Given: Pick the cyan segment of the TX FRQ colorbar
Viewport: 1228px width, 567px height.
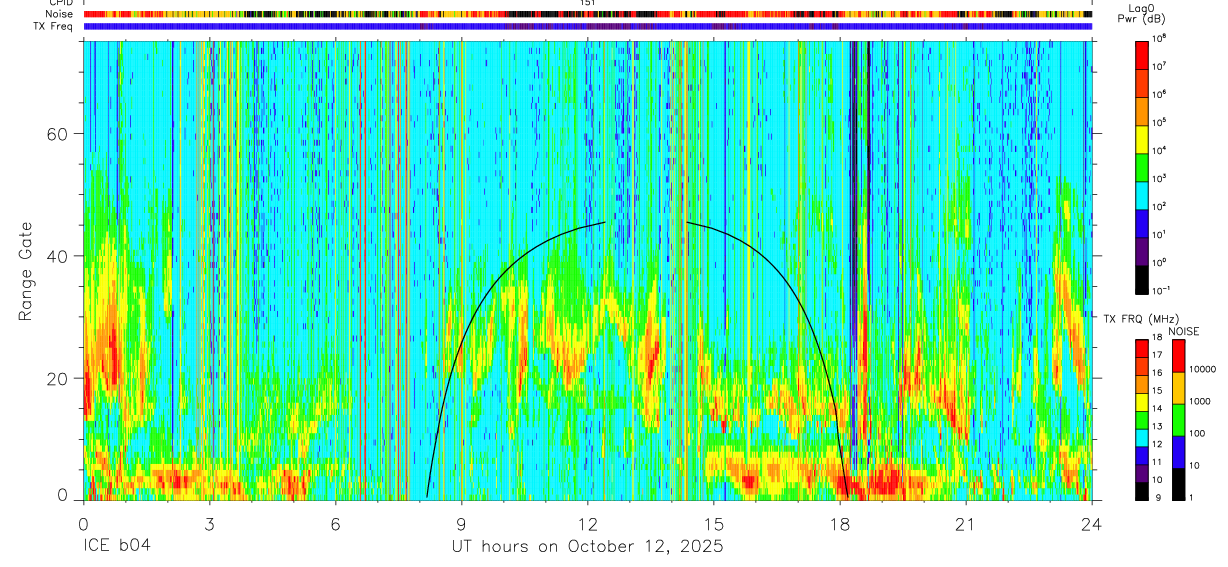Looking at the screenshot, I should [1141, 438].
